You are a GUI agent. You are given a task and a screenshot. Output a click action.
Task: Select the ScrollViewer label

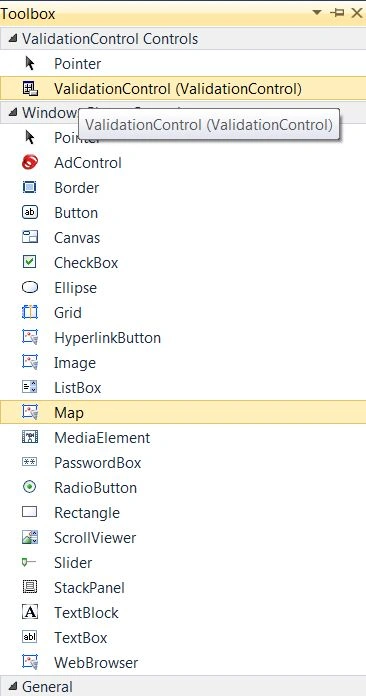tap(95, 538)
